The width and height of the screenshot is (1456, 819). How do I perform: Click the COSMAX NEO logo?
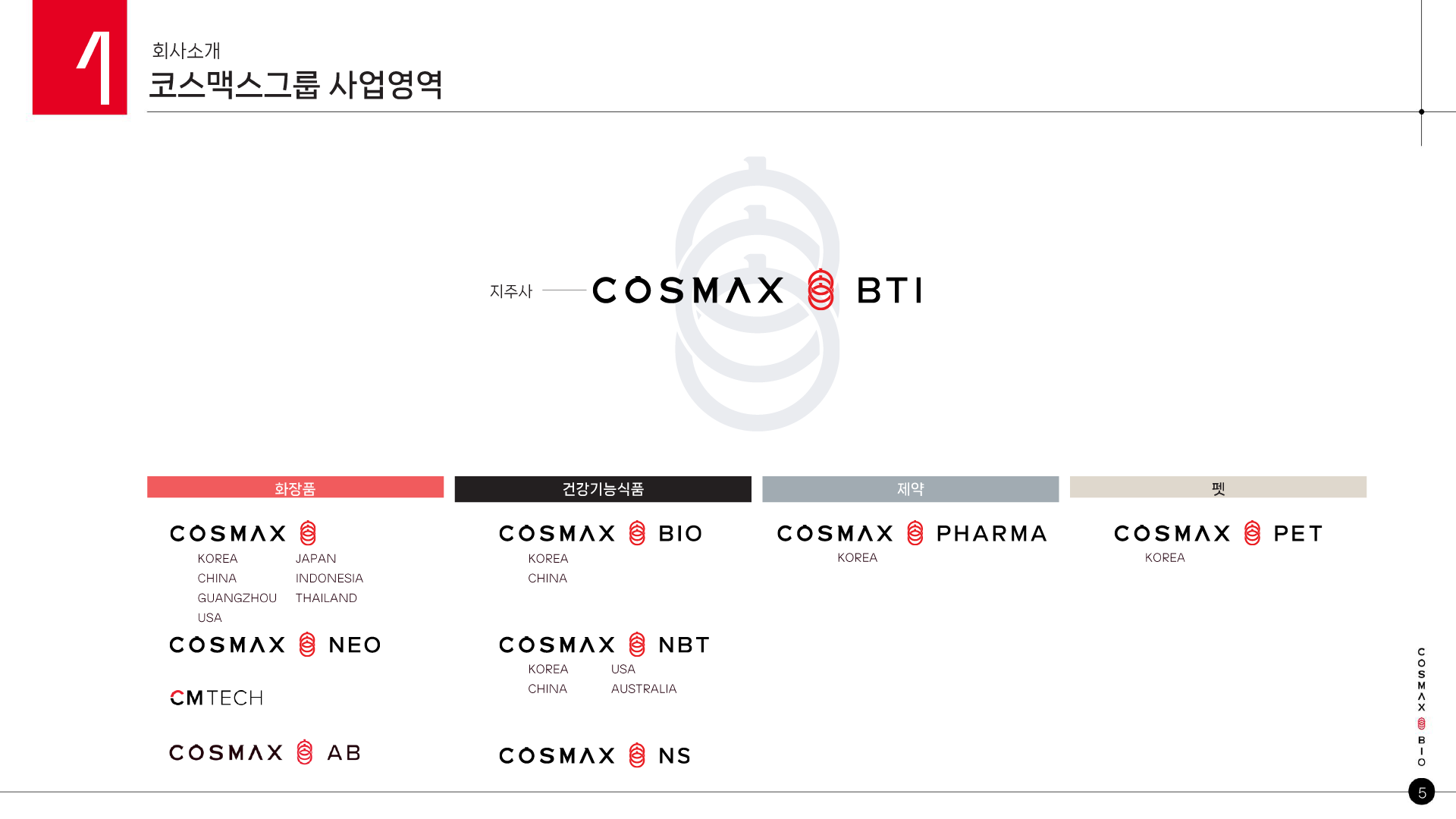click(275, 645)
